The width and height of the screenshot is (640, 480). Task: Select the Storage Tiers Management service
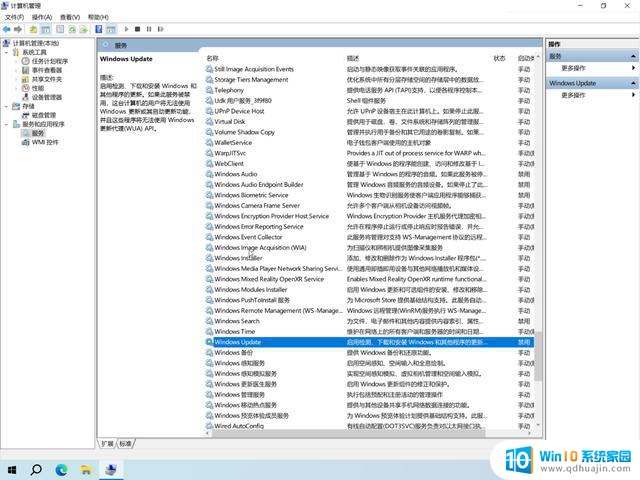tap(369, 80)
